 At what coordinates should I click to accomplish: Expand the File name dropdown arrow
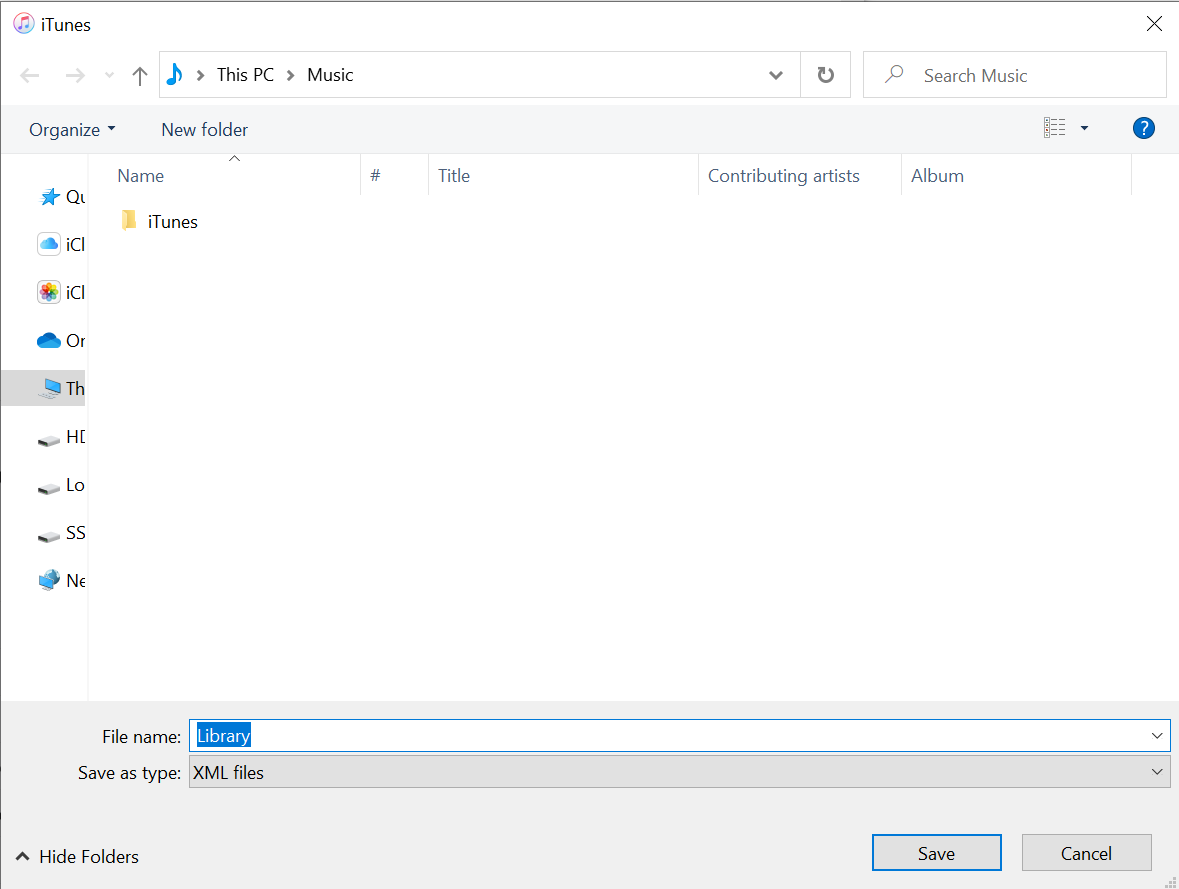(x=1156, y=736)
